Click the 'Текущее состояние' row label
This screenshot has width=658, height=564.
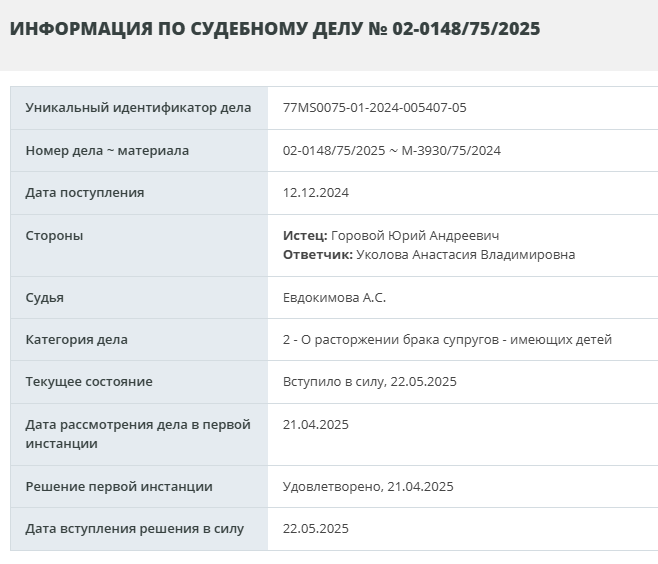click(89, 382)
